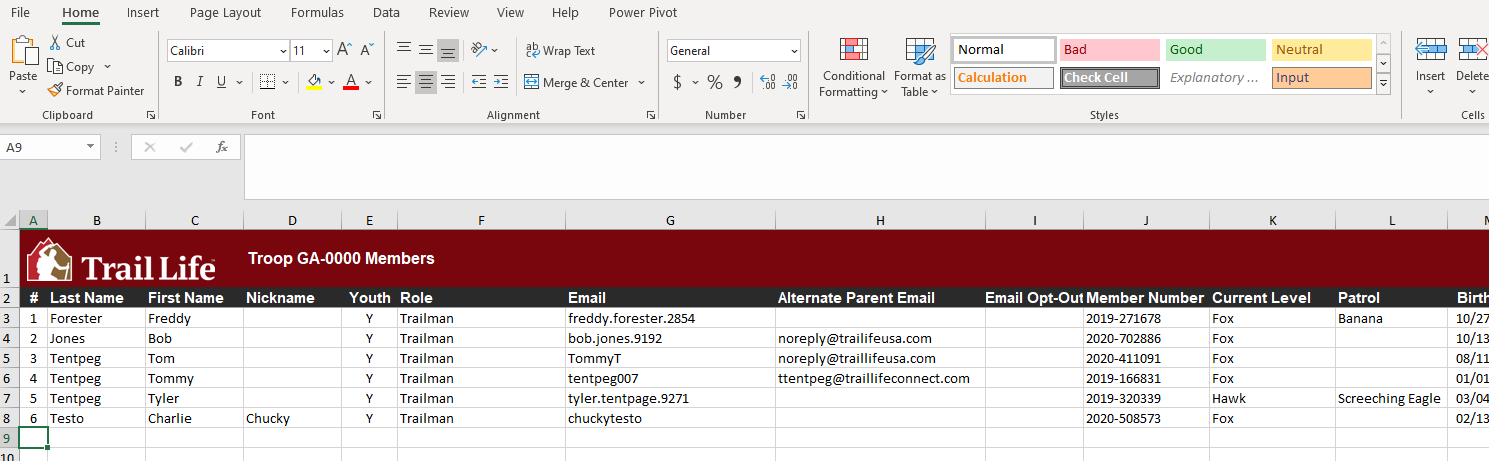Apply the Bad cell style

1110,50
